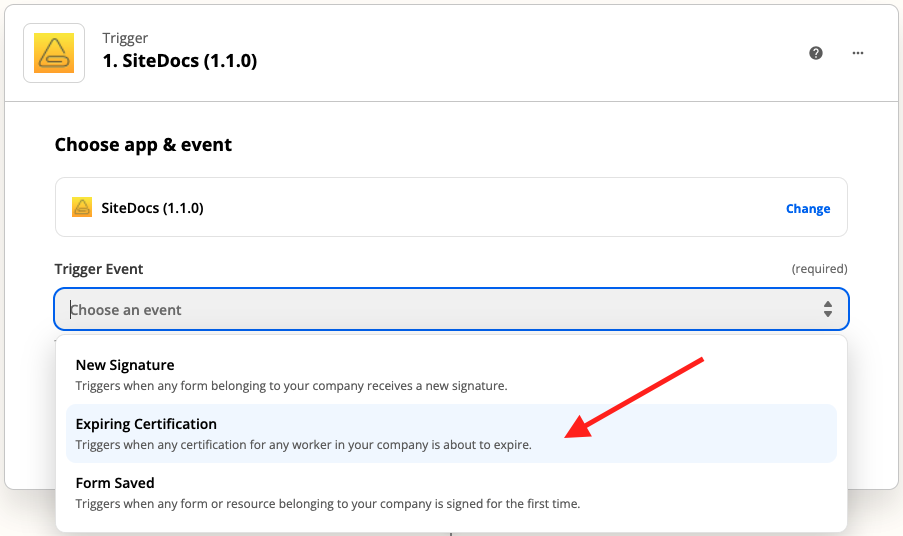Screen dimensions: 903x536
Task: Click the '1. SiteDocs (1.1.0)' step title
Action: pyautogui.click(x=180, y=60)
